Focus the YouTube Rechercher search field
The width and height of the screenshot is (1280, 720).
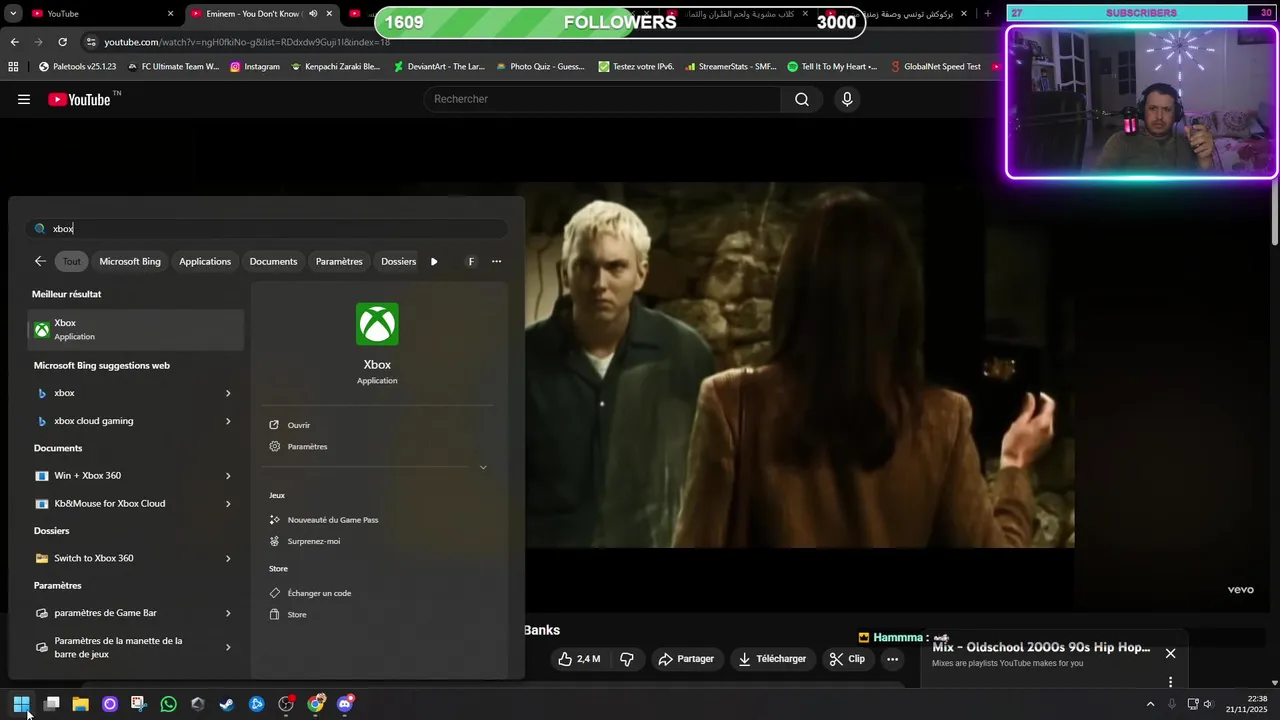(x=603, y=99)
